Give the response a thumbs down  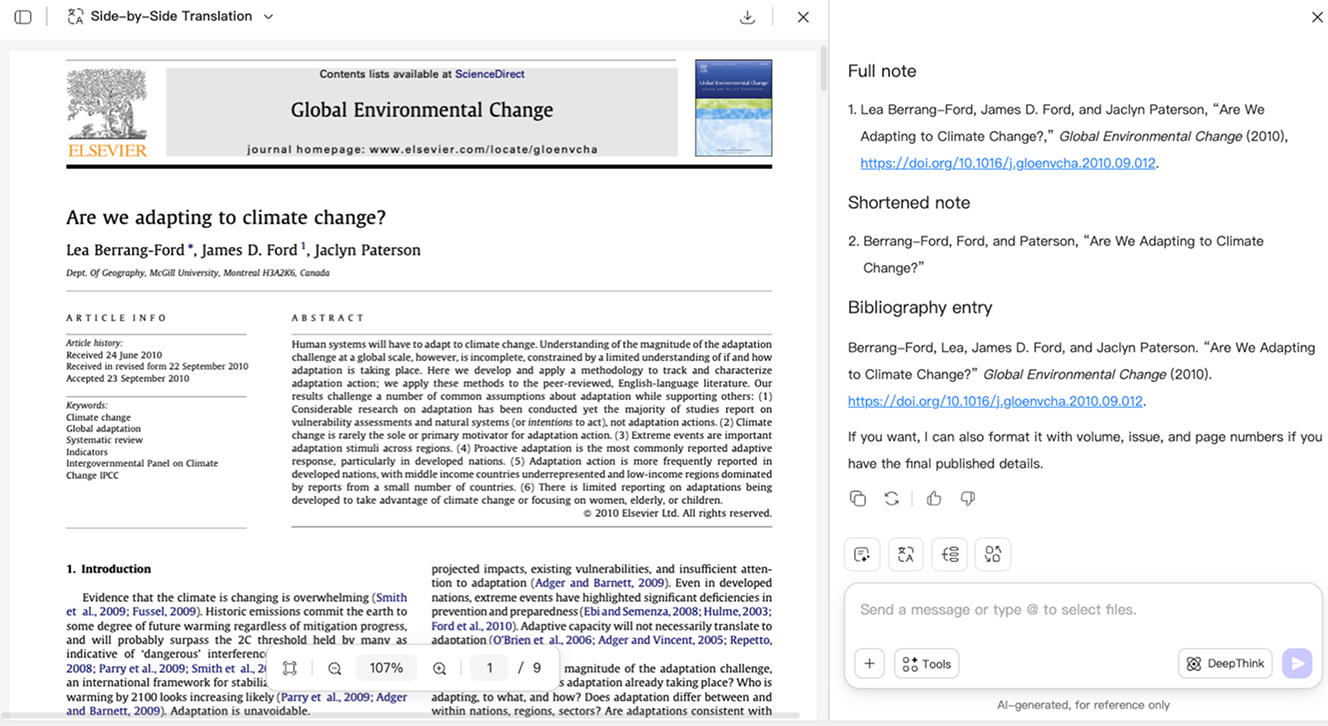click(x=968, y=498)
